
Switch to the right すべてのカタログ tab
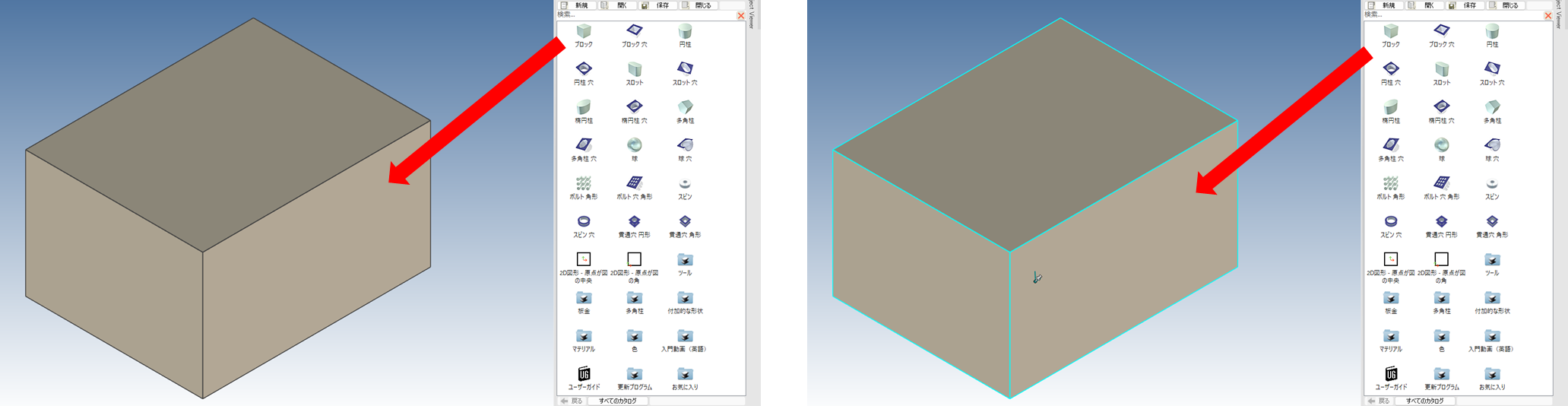[1424, 401]
